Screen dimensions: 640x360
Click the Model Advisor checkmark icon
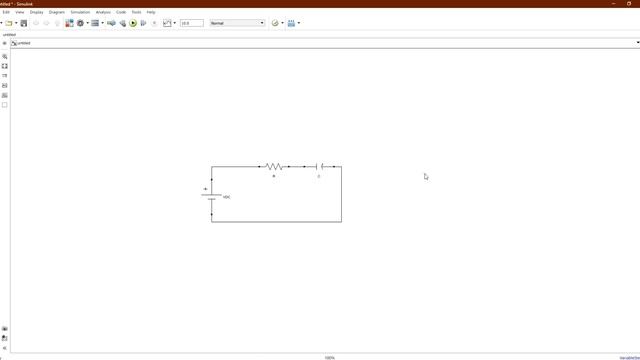tap(275, 23)
